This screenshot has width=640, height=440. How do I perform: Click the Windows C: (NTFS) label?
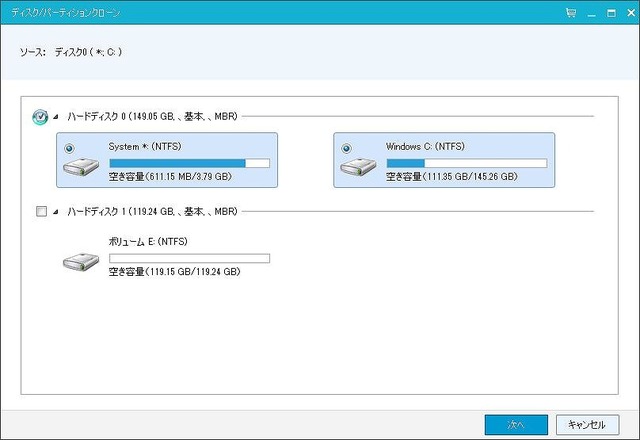[x=425, y=147]
